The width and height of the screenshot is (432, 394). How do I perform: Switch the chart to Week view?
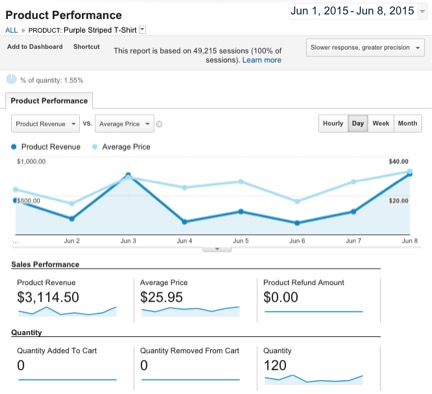(x=381, y=123)
